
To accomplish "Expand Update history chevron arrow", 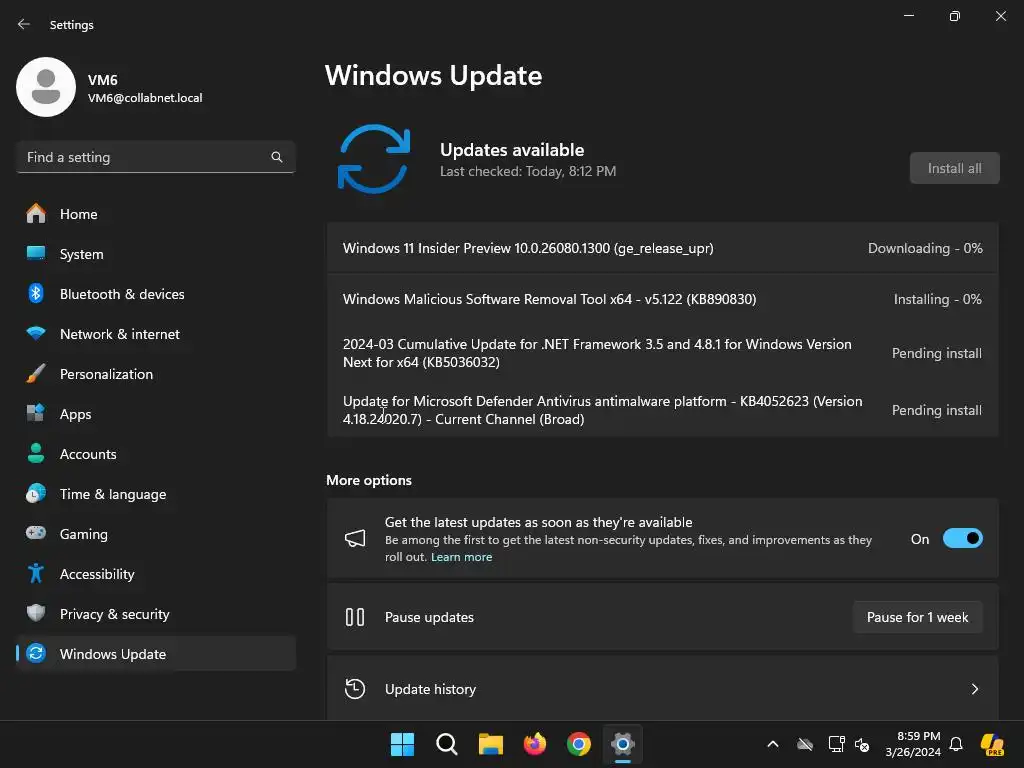I will [x=974, y=689].
